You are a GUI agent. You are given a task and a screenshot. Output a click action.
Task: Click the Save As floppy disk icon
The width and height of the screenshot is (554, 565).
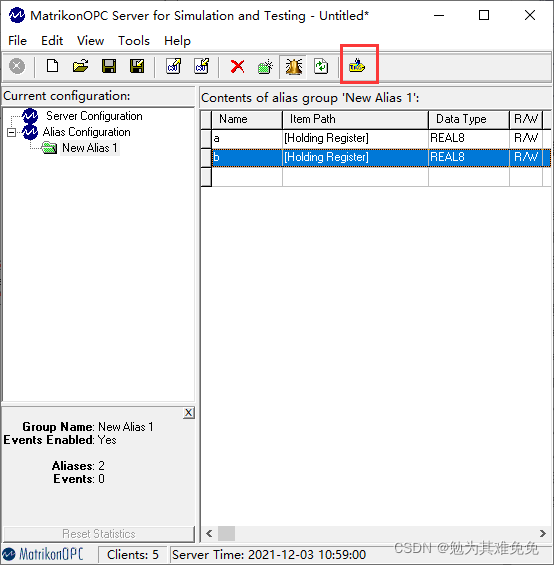[137, 66]
